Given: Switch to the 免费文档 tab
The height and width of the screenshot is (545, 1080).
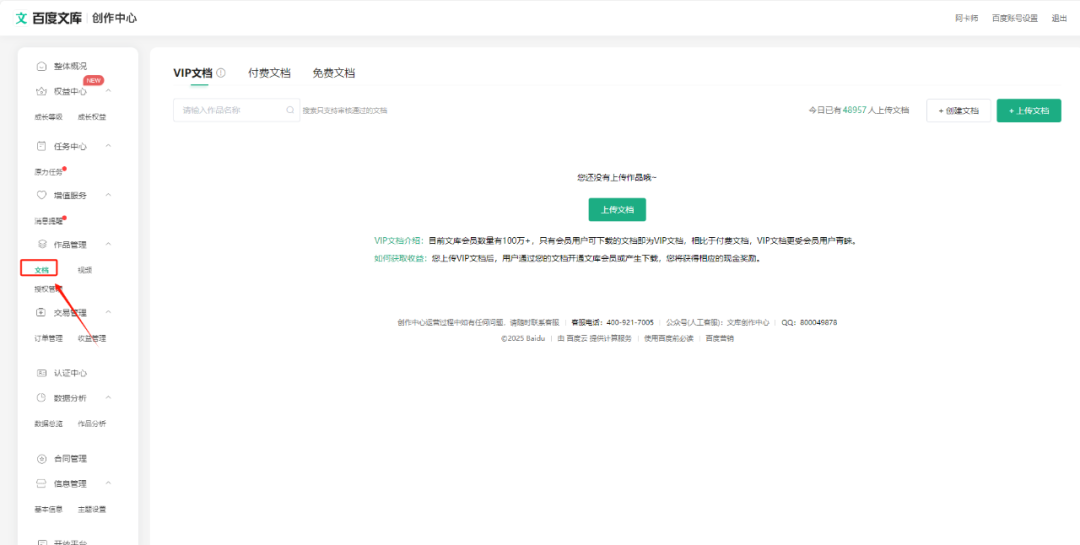Looking at the screenshot, I should [x=333, y=72].
